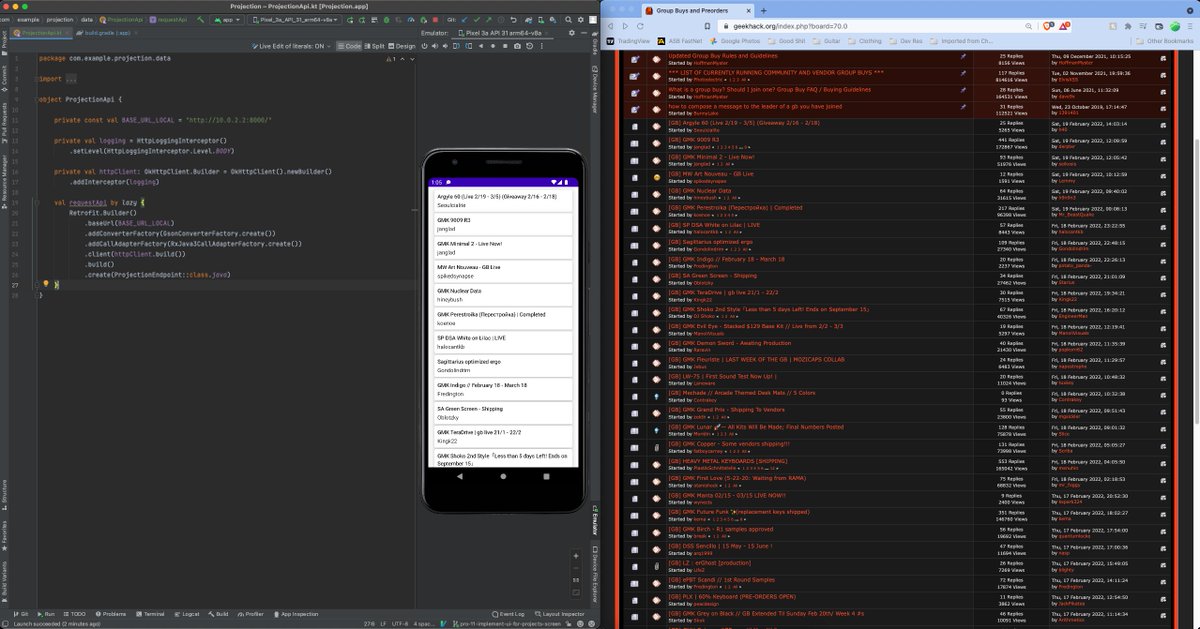Open the Profiler tool window

click(251, 614)
